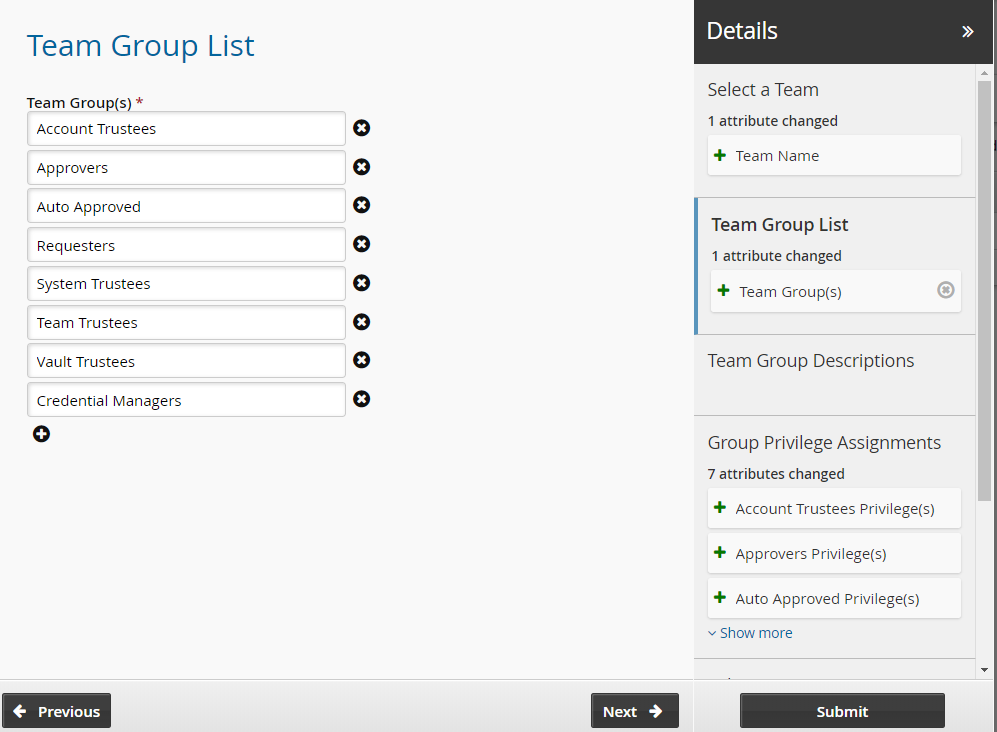Submit the team request form
This screenshot has width=997, height=732.
[841, 711]
